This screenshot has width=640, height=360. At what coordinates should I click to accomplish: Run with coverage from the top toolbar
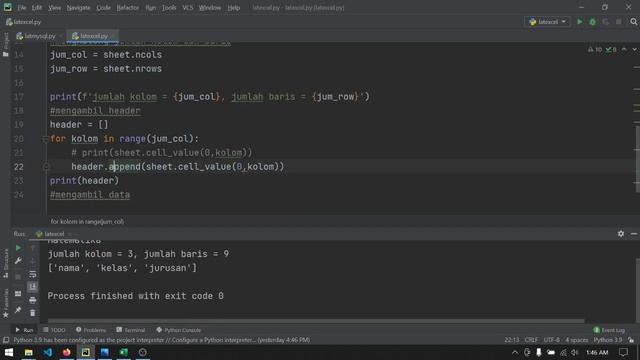click(x=606, y=22)
